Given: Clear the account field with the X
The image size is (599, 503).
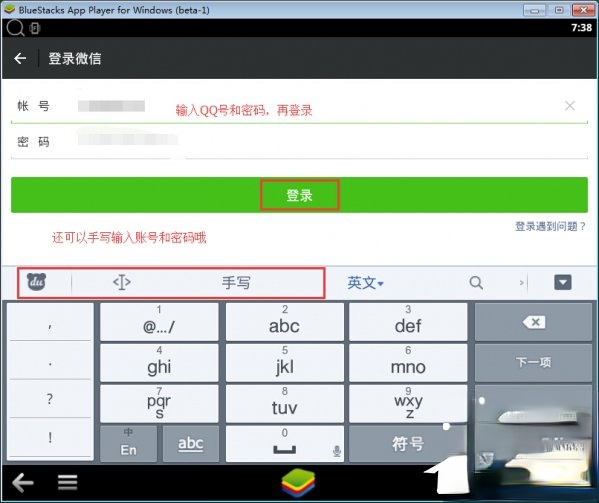Looking at the screenshot, I should 570,106.
